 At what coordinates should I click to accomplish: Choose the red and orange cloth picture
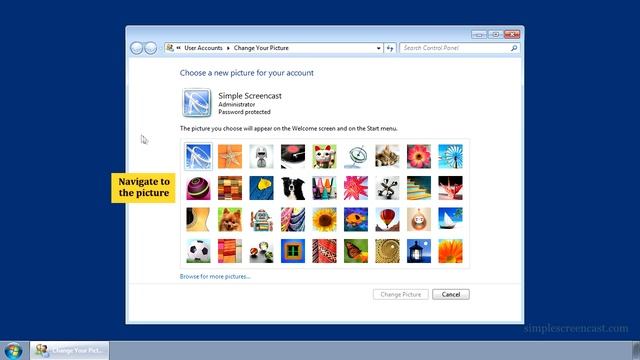tap(230, 251)
